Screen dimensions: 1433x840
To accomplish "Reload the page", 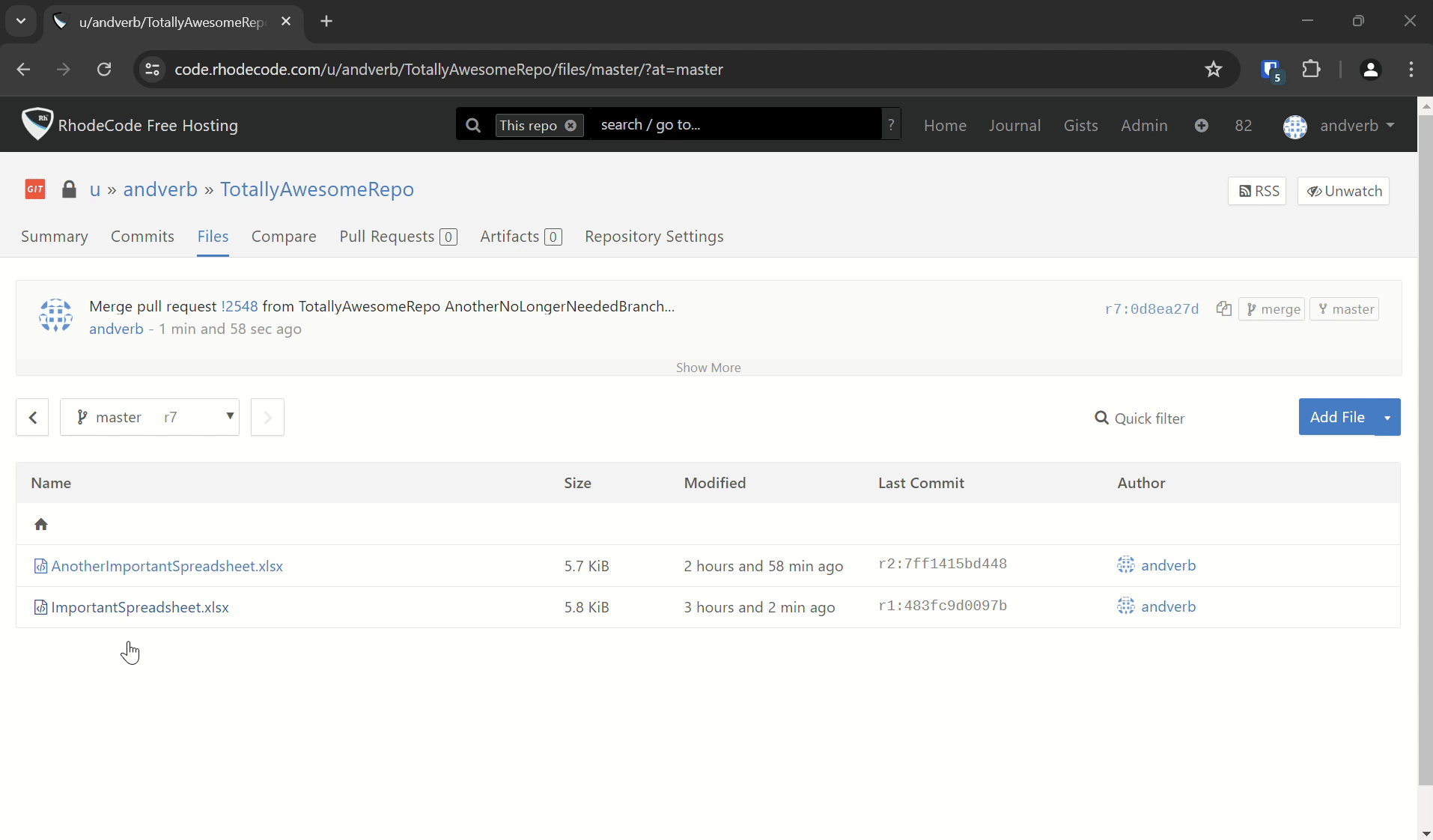I will [104, 70].
